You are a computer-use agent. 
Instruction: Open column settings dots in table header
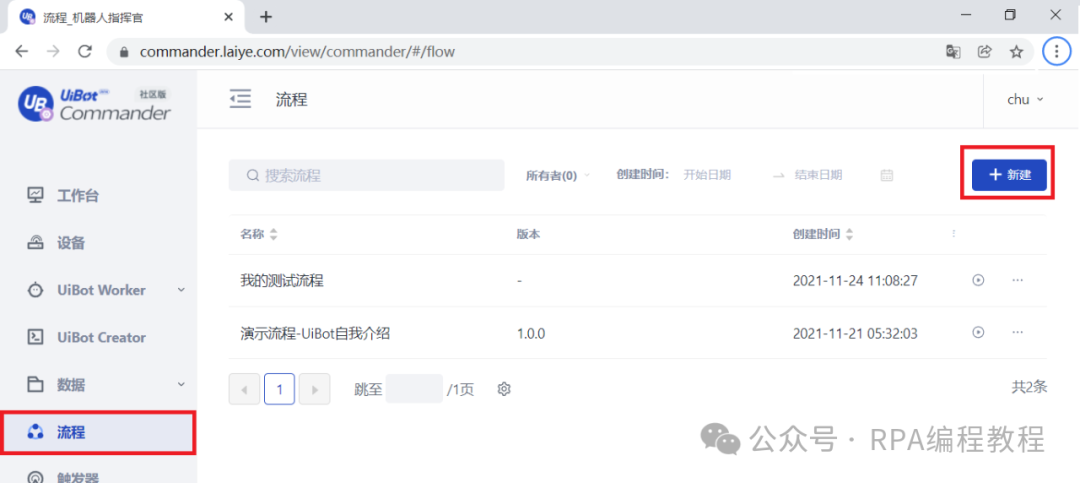click(x=954, y=234)
